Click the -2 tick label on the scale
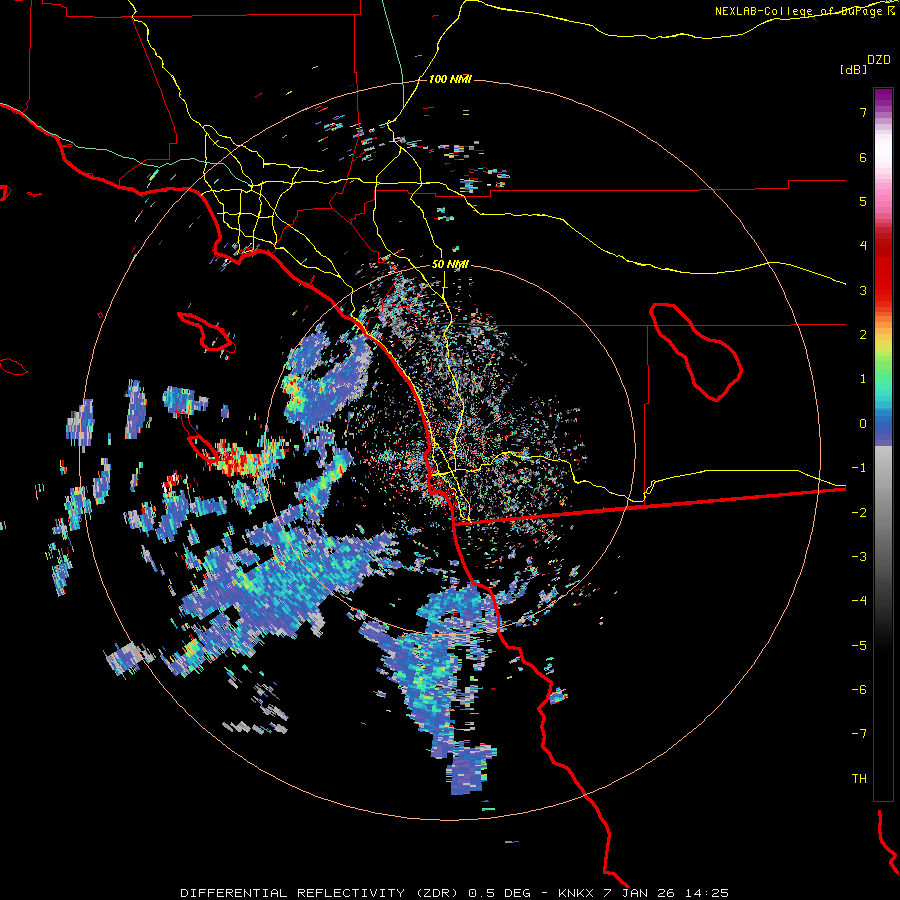Viewport: 900px width, 900px height. pyautogui.click(x=859, y=513)
